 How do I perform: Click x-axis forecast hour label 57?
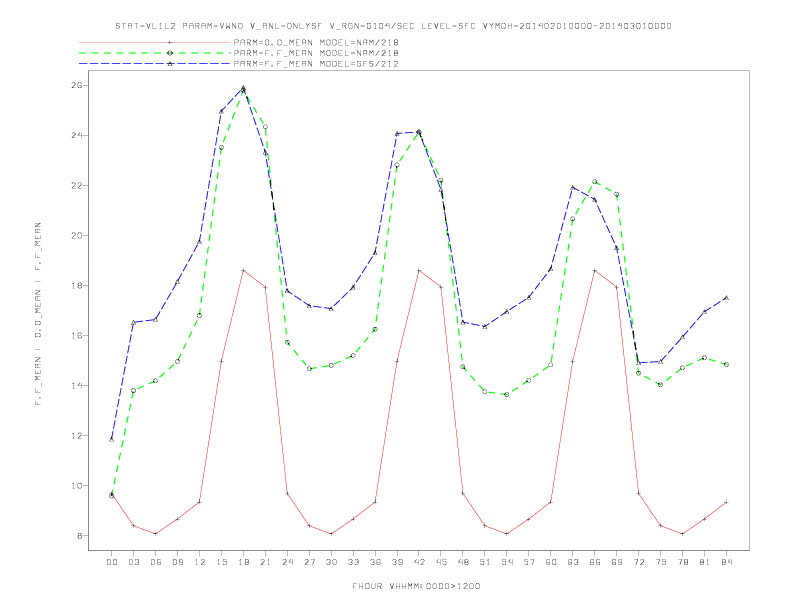point(529,562)
